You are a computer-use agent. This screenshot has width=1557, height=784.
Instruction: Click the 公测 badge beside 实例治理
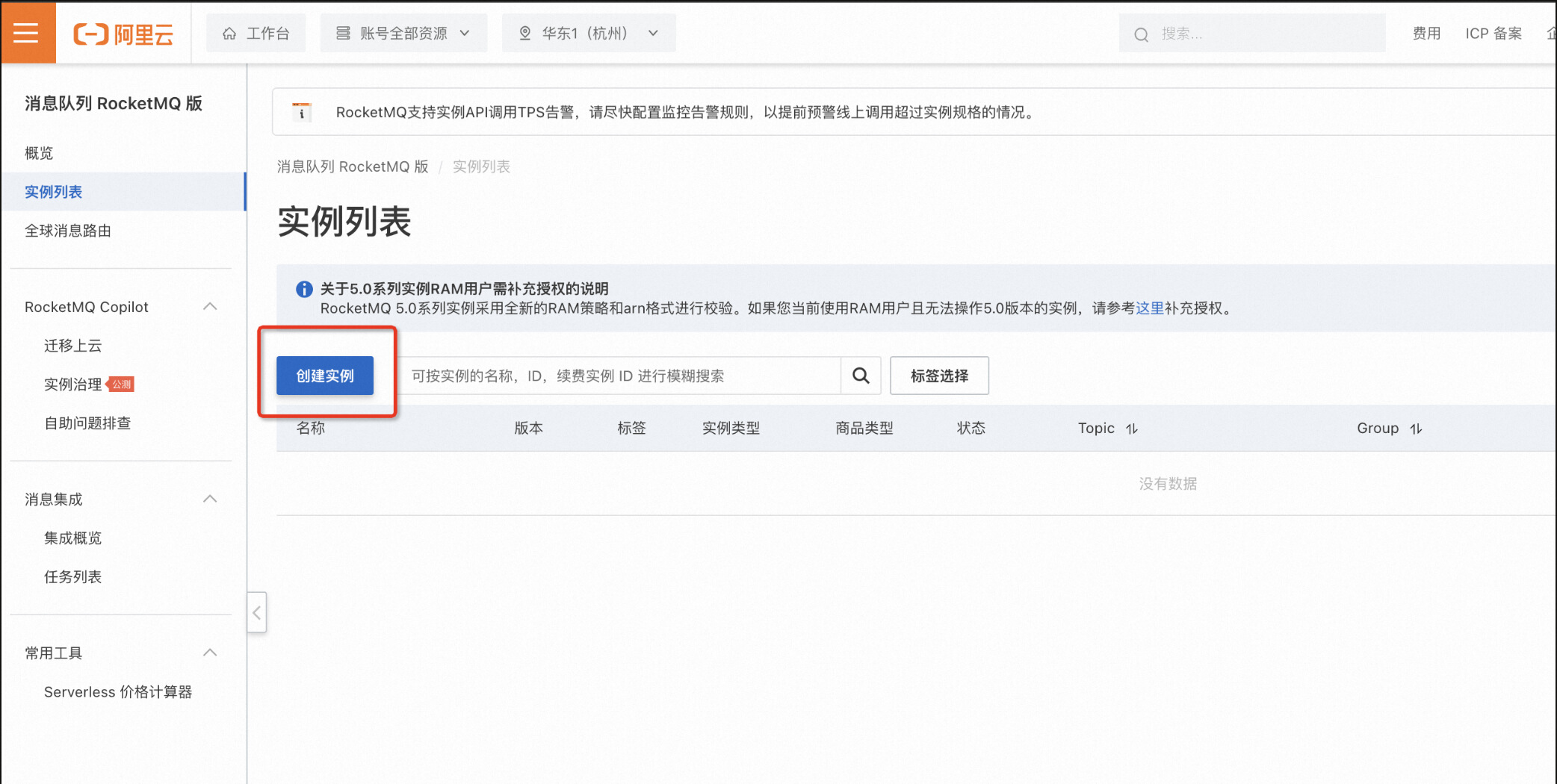(121, 385)
